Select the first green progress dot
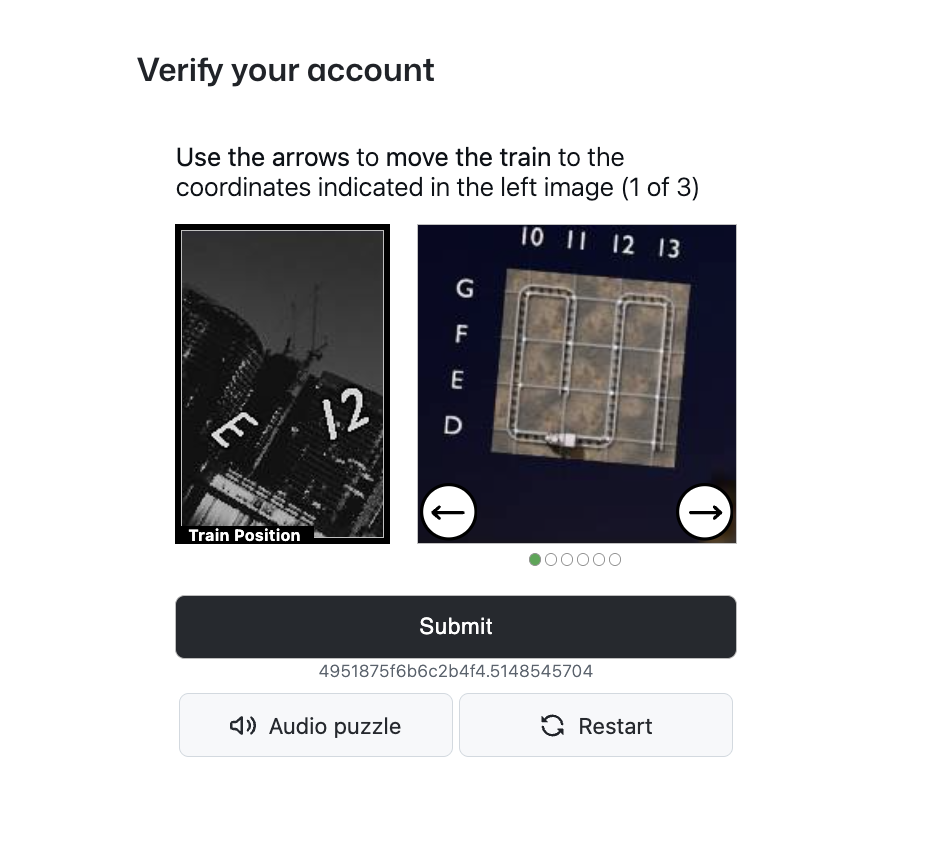950x850 pixels. 535,559
